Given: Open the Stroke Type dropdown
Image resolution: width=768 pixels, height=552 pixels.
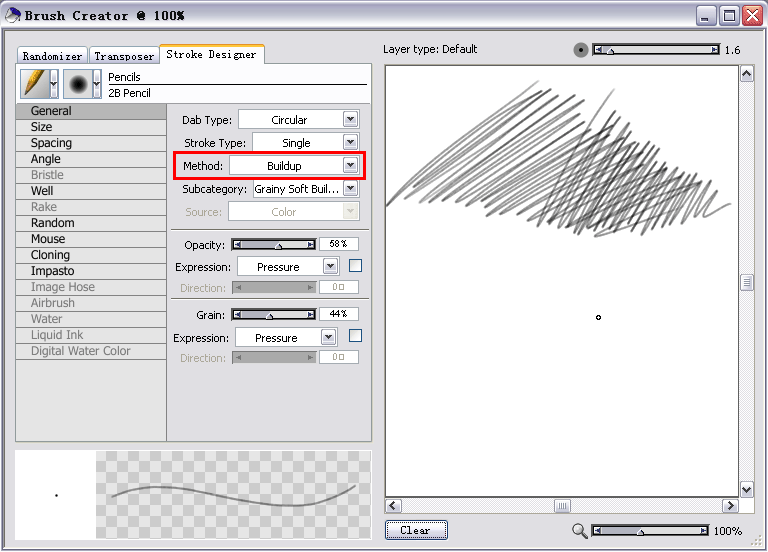Looking at the screenshot, I should pyautogui.click(x=350, y=142).
